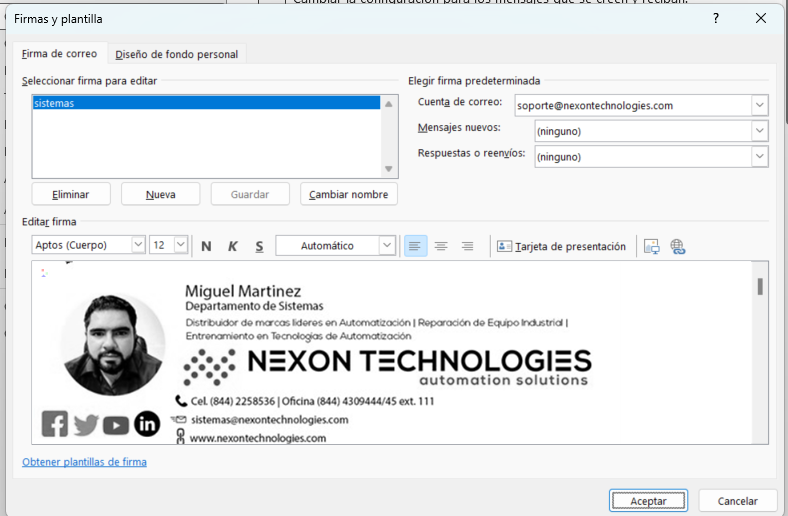Viewport: 788px width, 516px height.
Task: Open font name Aptos (Cuerpo) dropdown
Action: 138,245
